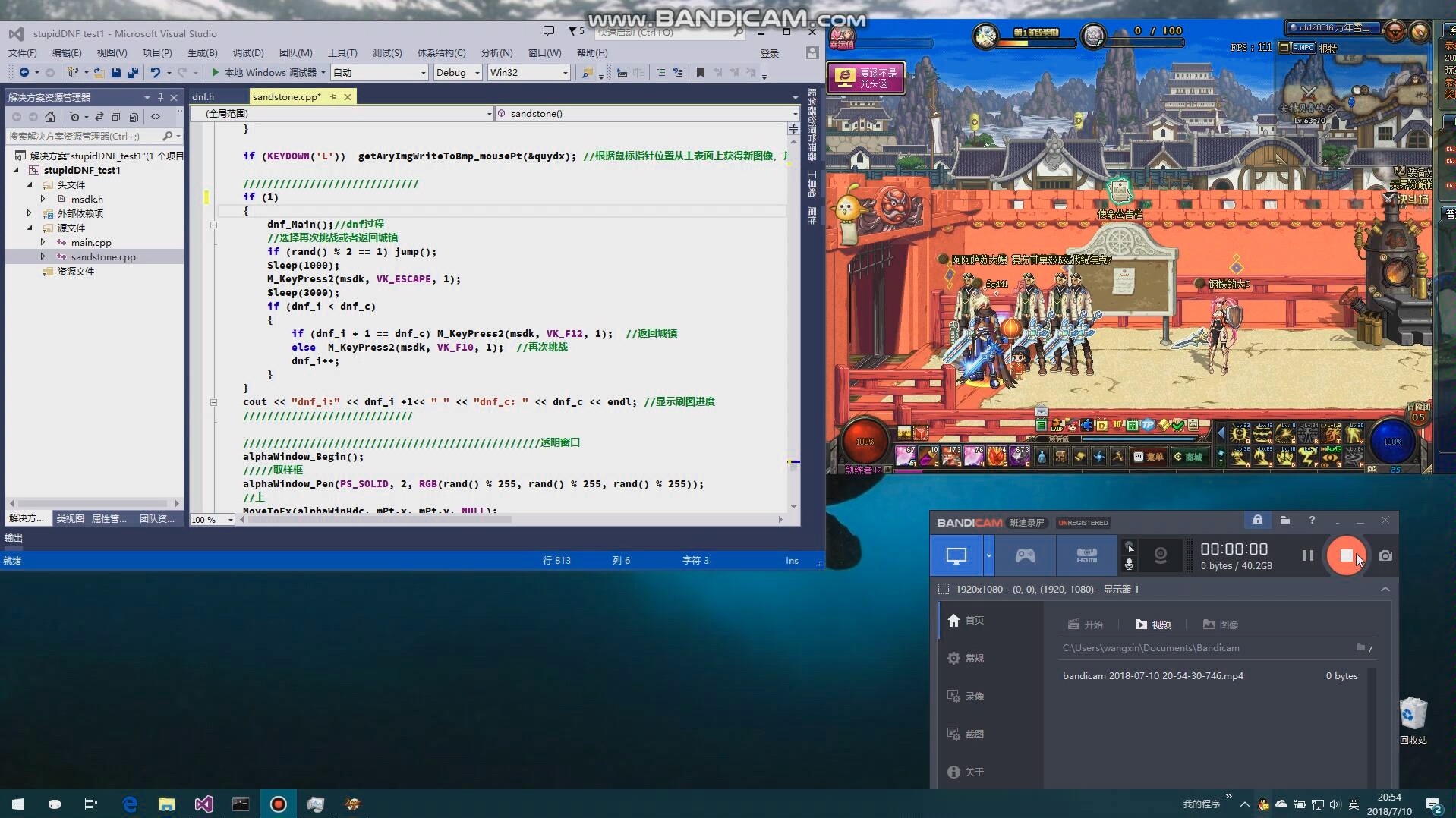Open the startup project dropdown next to the debugger
Screen dimensions: 1456x818
tap(380, 72)
